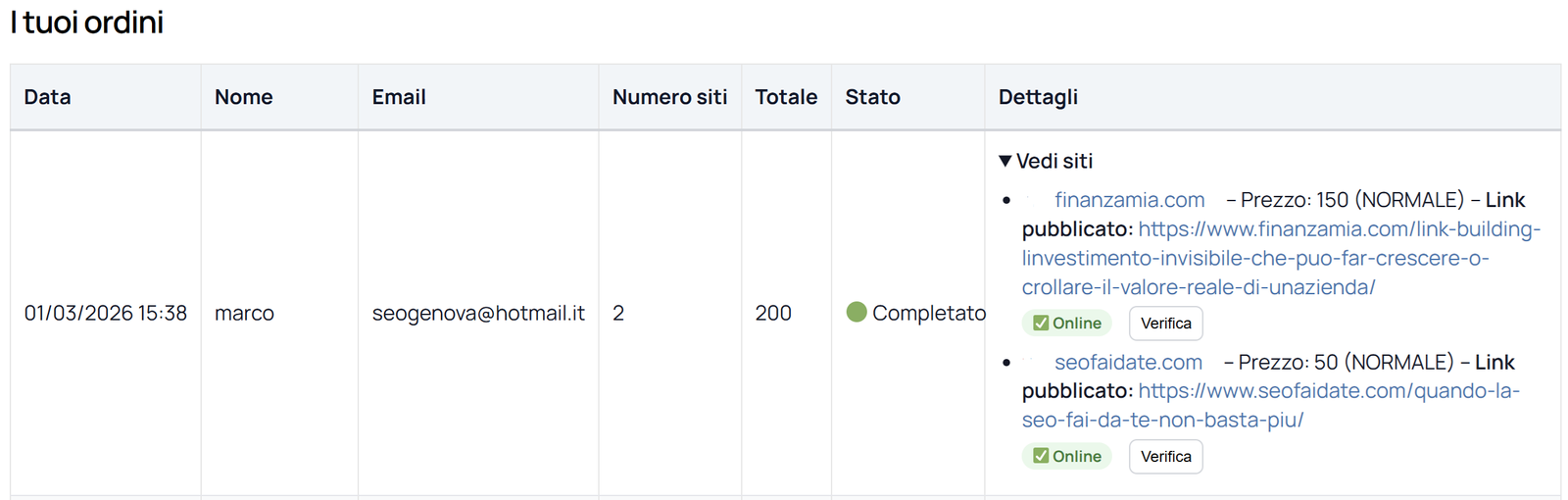Screen dimensions: 1568x500
Task: Click the I tuoi ordini heading
Action: click(x=87, y=23)
